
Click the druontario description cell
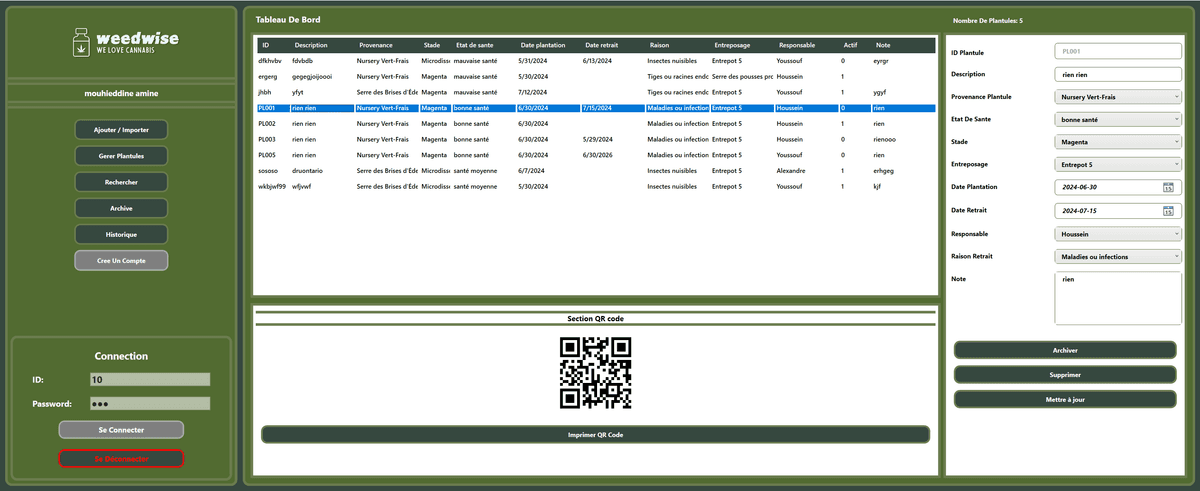pyautogui.click(x=311, y=171)
